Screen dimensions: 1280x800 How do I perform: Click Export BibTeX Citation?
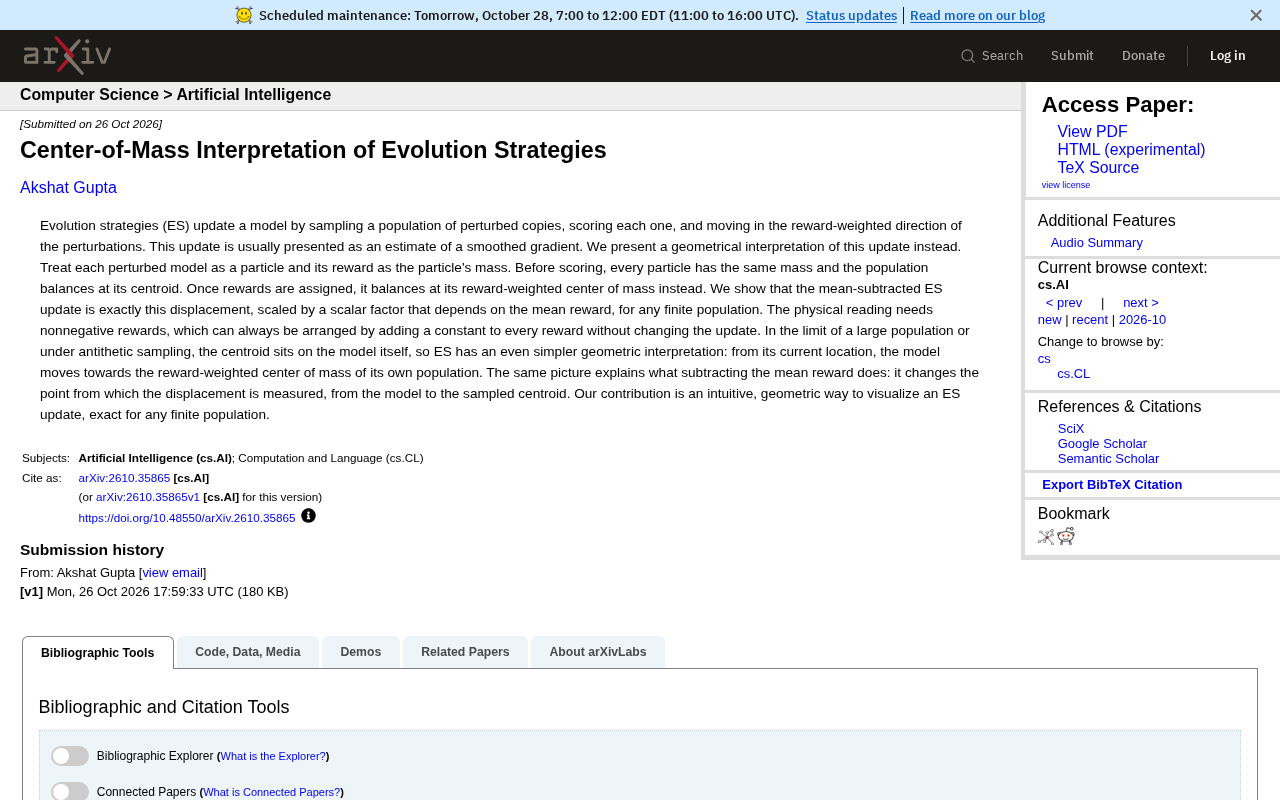tap(1112, 485)
